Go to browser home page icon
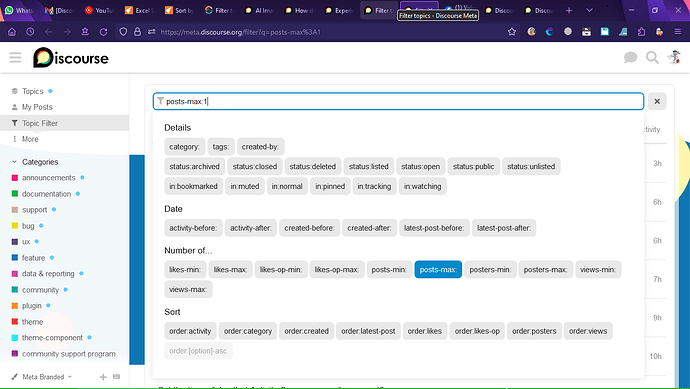This screenshot has height=389, width=690. pos(12,32)
